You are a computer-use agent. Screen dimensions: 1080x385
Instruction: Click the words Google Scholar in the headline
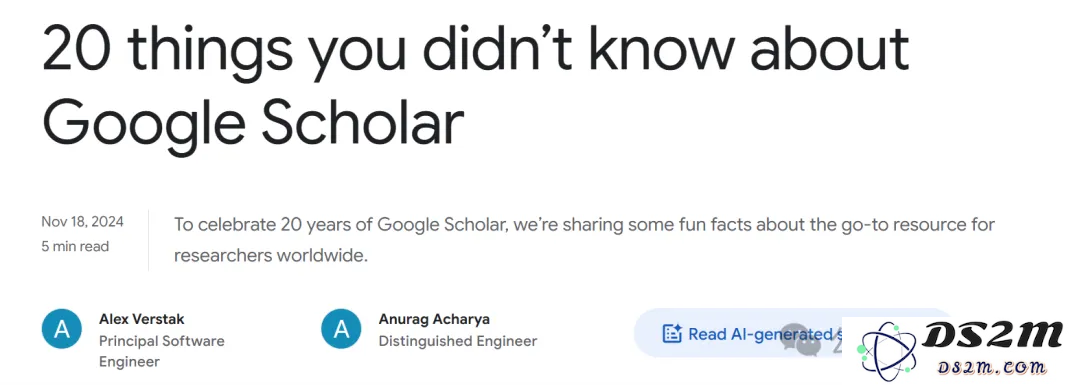[253, 123]
